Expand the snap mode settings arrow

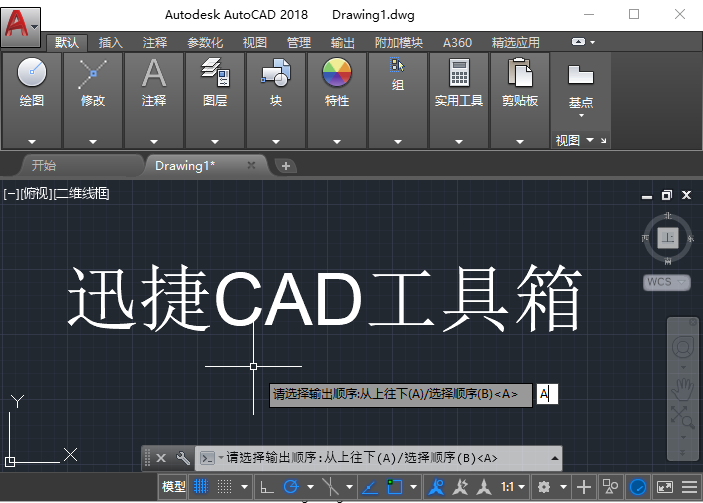coord(244,487)
